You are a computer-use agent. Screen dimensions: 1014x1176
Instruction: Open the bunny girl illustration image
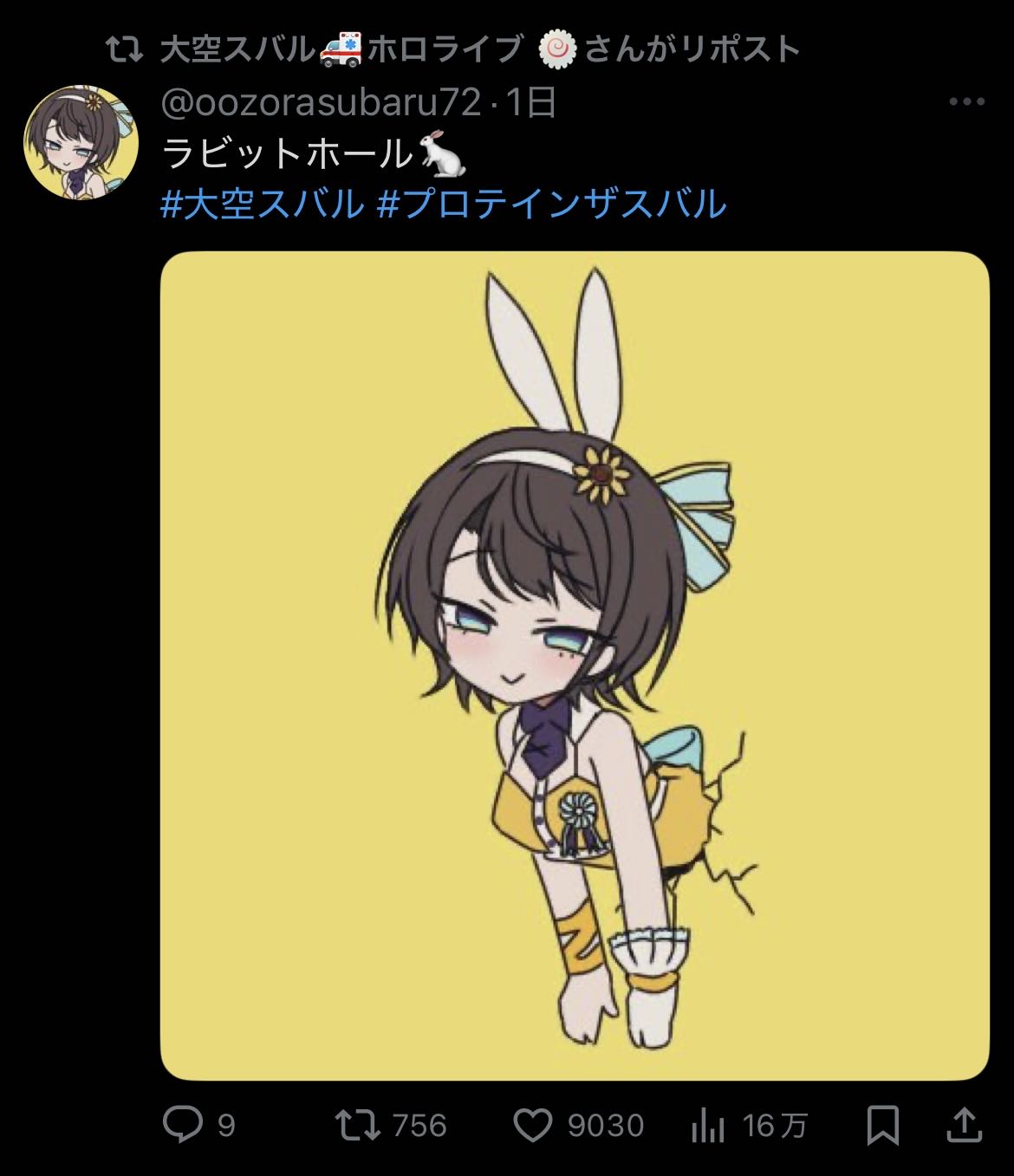tap(575, 666)
